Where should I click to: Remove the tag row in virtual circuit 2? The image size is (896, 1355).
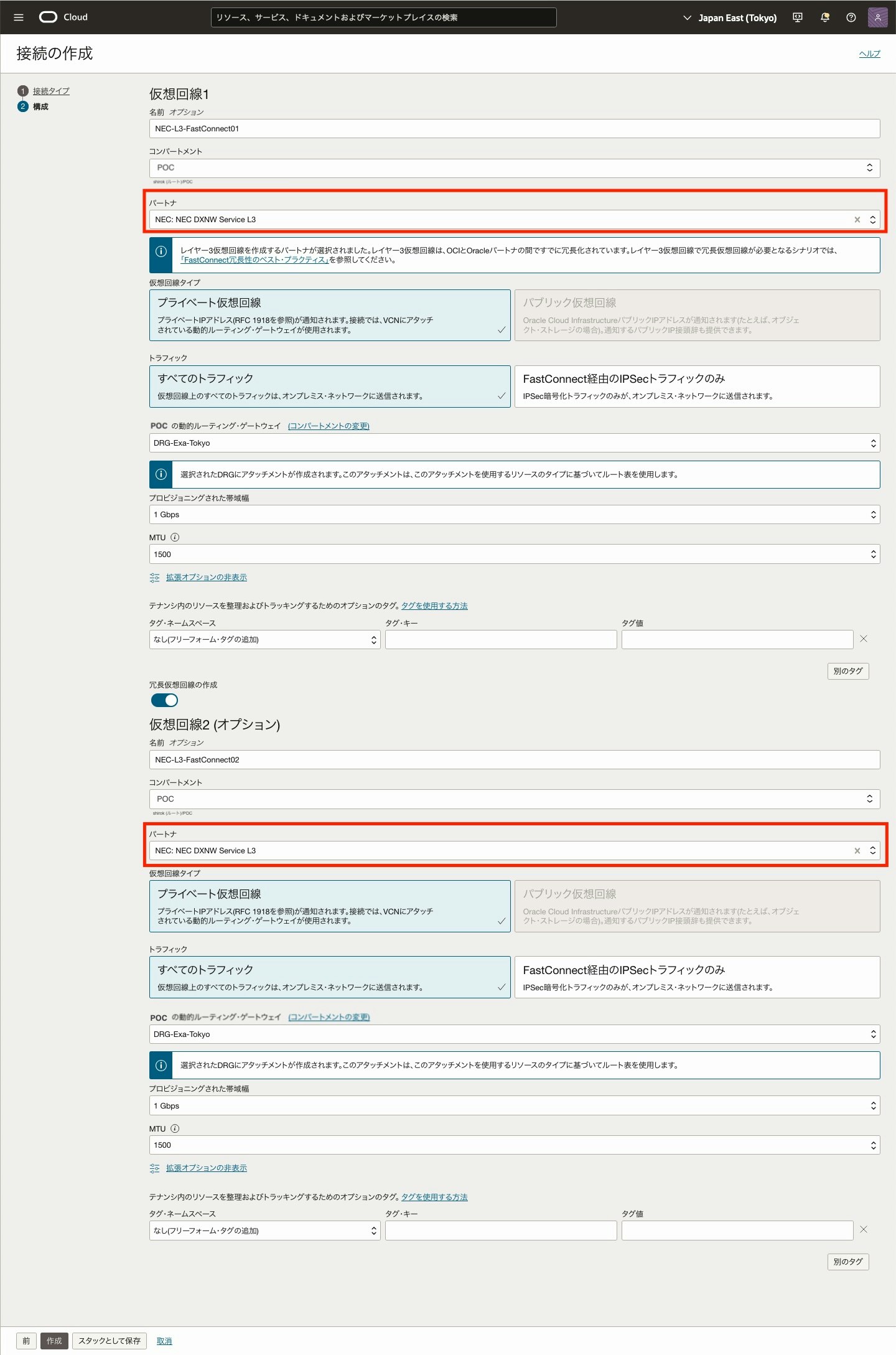coord(864,1229)
